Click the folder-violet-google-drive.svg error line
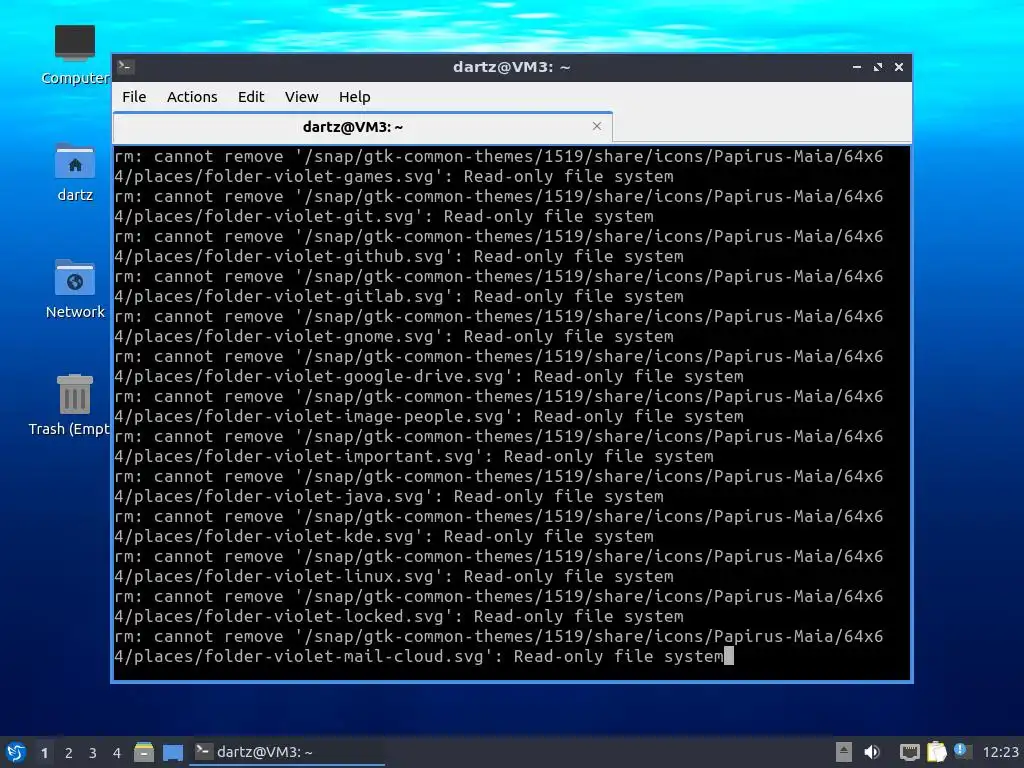 click(498, 366)
